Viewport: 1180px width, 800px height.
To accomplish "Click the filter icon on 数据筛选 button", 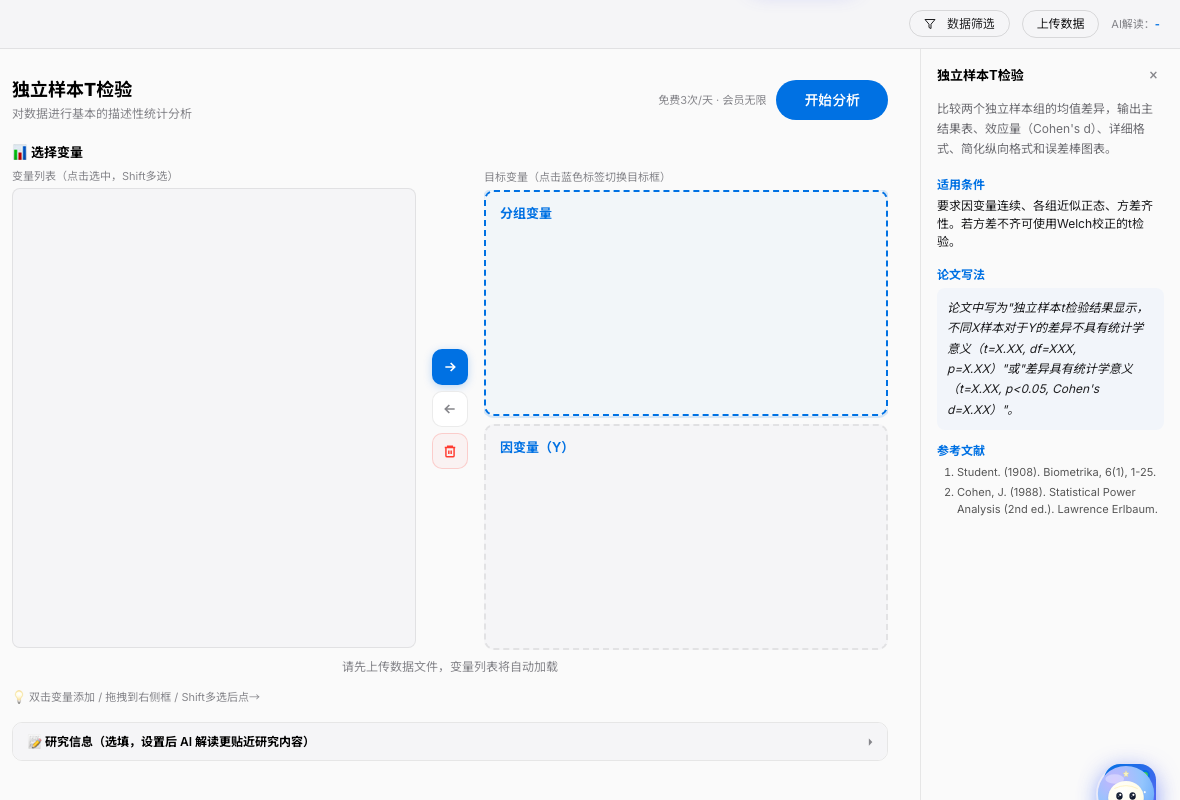I will (x=931, y=23).
